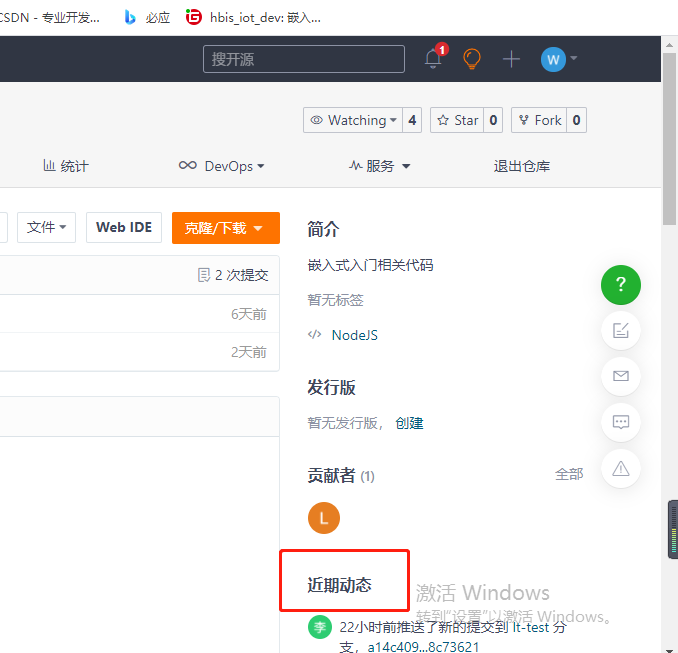The width and height of the screenshot is (678, 653).
Task: Click the Star count 0
Action: coord(493,120)
